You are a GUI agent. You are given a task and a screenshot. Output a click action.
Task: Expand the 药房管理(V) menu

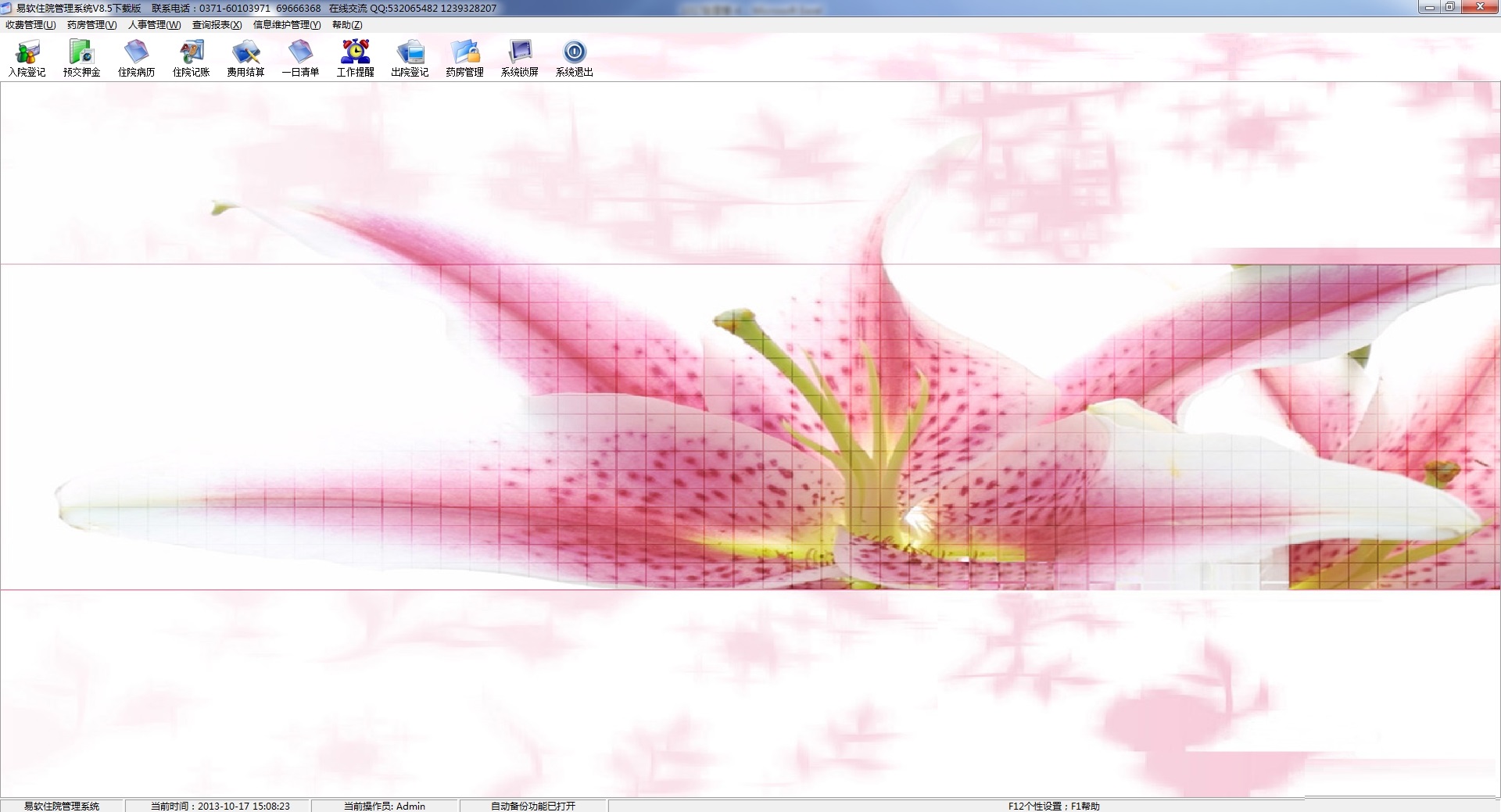(x=91, y=25)
